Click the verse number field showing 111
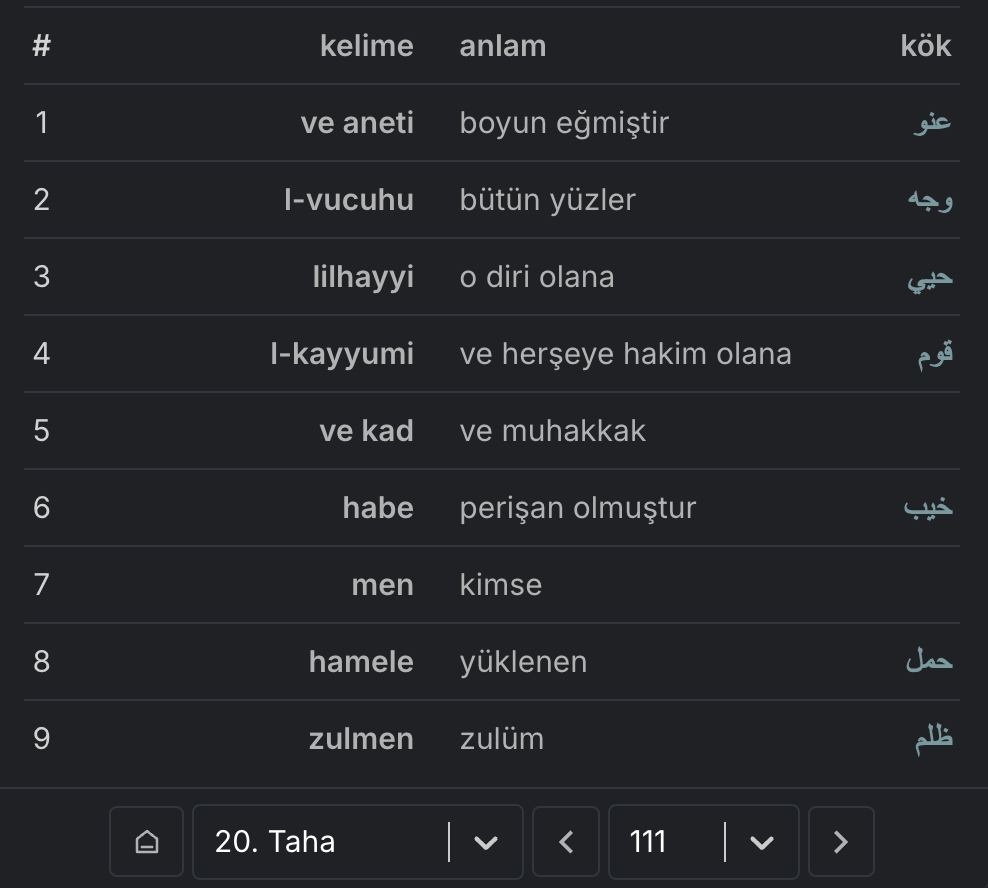This screenshot has width=988, height=888. pos(648,841)
